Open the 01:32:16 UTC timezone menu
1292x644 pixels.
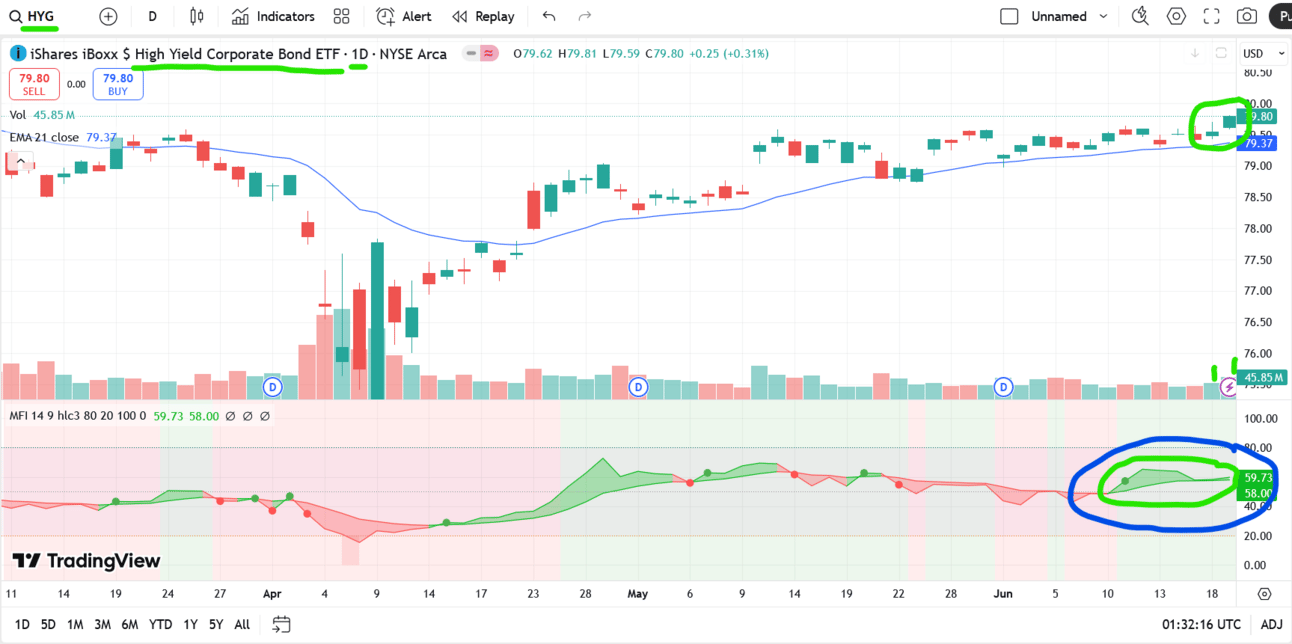1201,624
